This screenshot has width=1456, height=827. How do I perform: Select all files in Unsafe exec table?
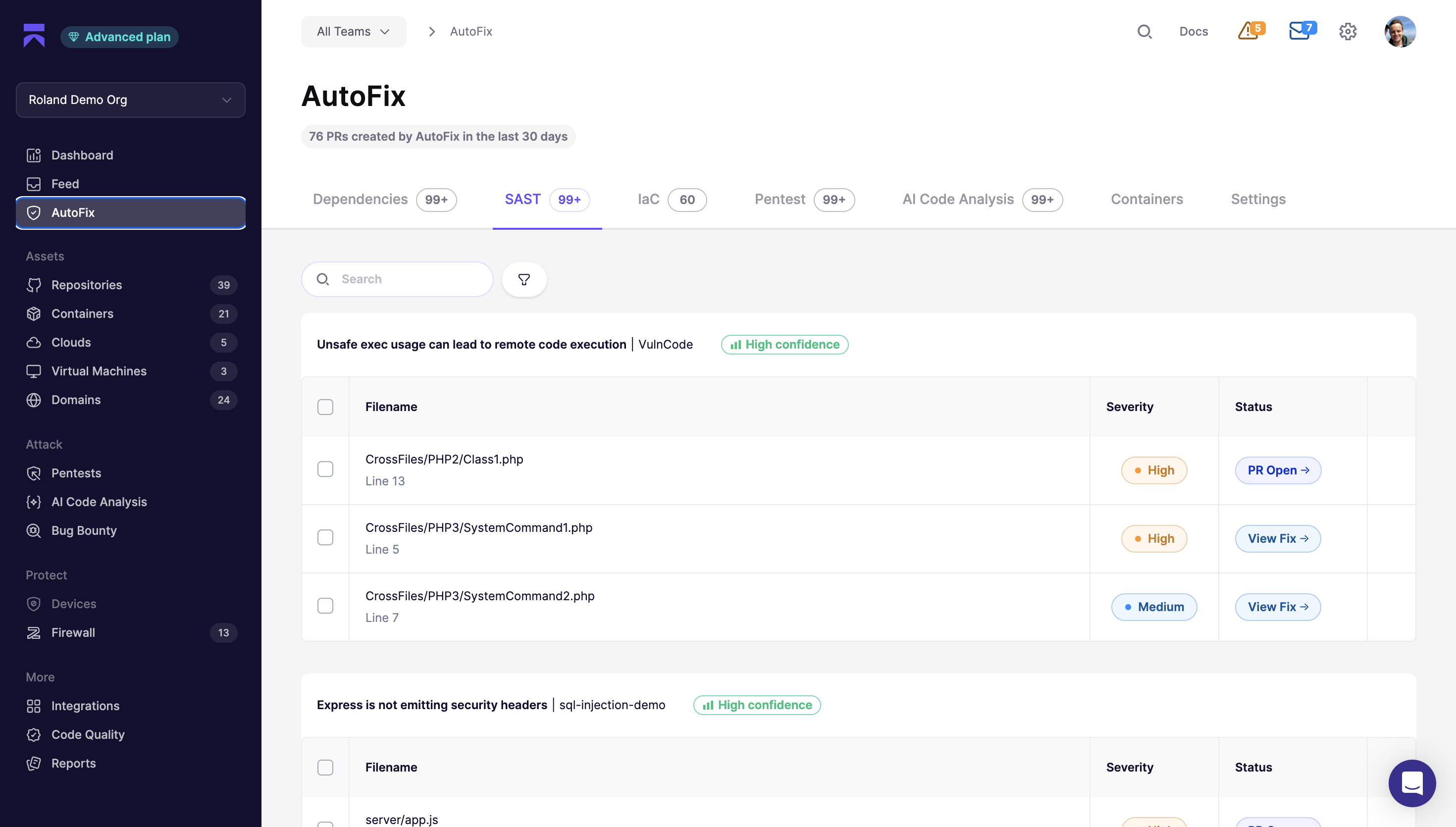325,407
